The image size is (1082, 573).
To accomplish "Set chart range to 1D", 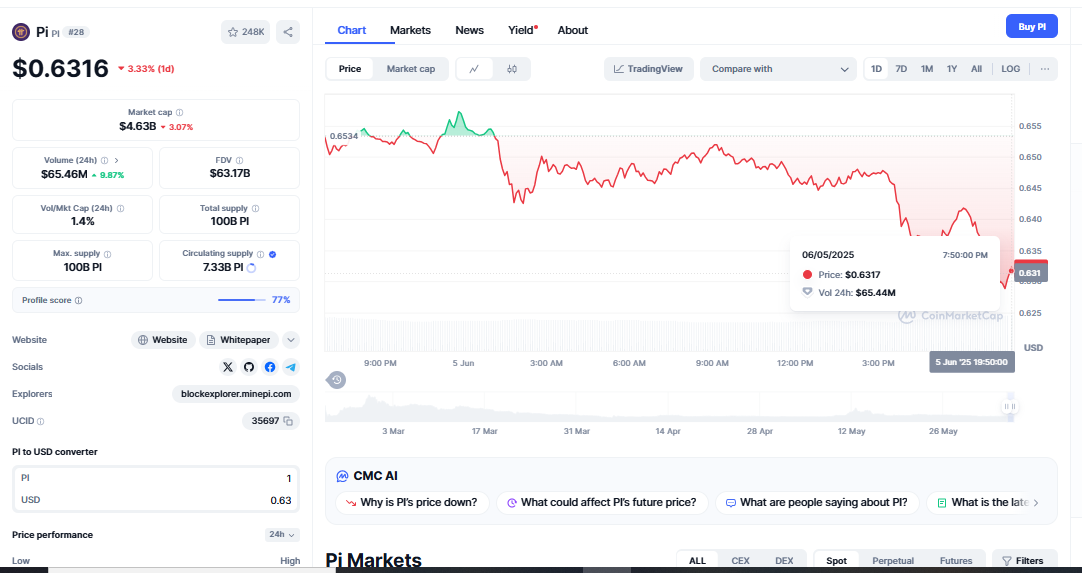I will click(x=876, y=69).
